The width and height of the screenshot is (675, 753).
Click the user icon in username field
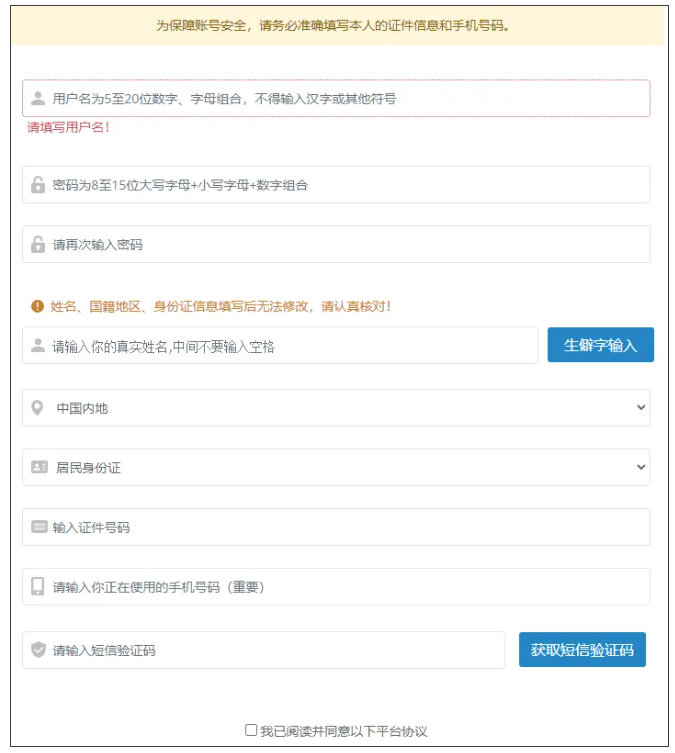point(38,98)
